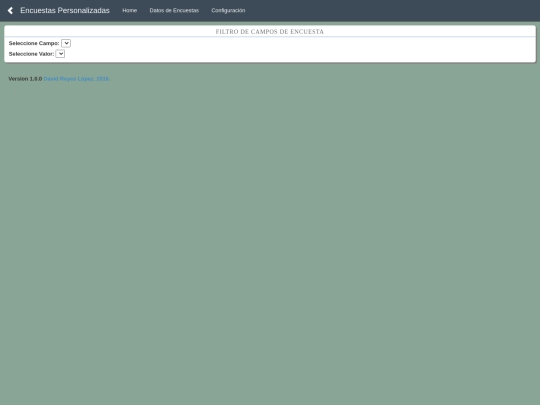Click the Version 1.0.0 text
The width and height of the screenshot is (540, 405).
pyautogui.click(x=25, y=79)
